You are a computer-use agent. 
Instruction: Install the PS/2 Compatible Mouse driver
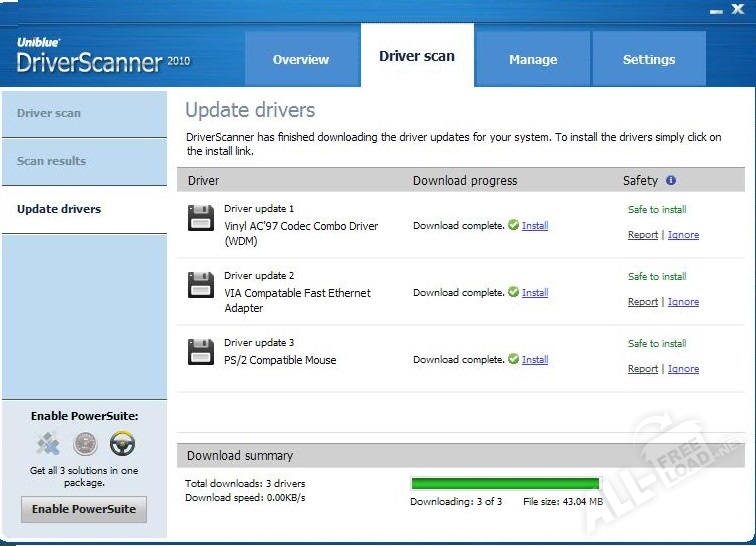535,360
